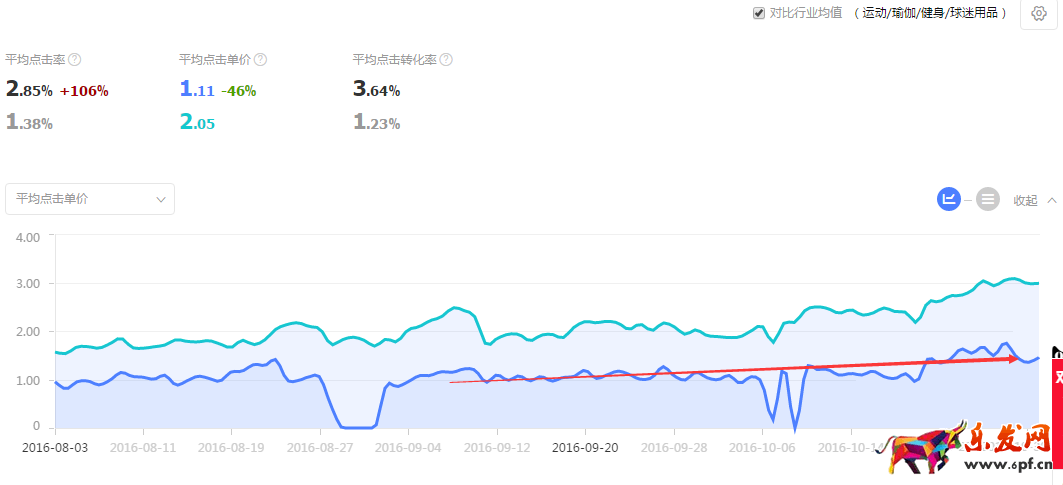Screen dimensions: 1063x485
Task: Click help icon beside 平均点击单价
Action: [259, 60]
